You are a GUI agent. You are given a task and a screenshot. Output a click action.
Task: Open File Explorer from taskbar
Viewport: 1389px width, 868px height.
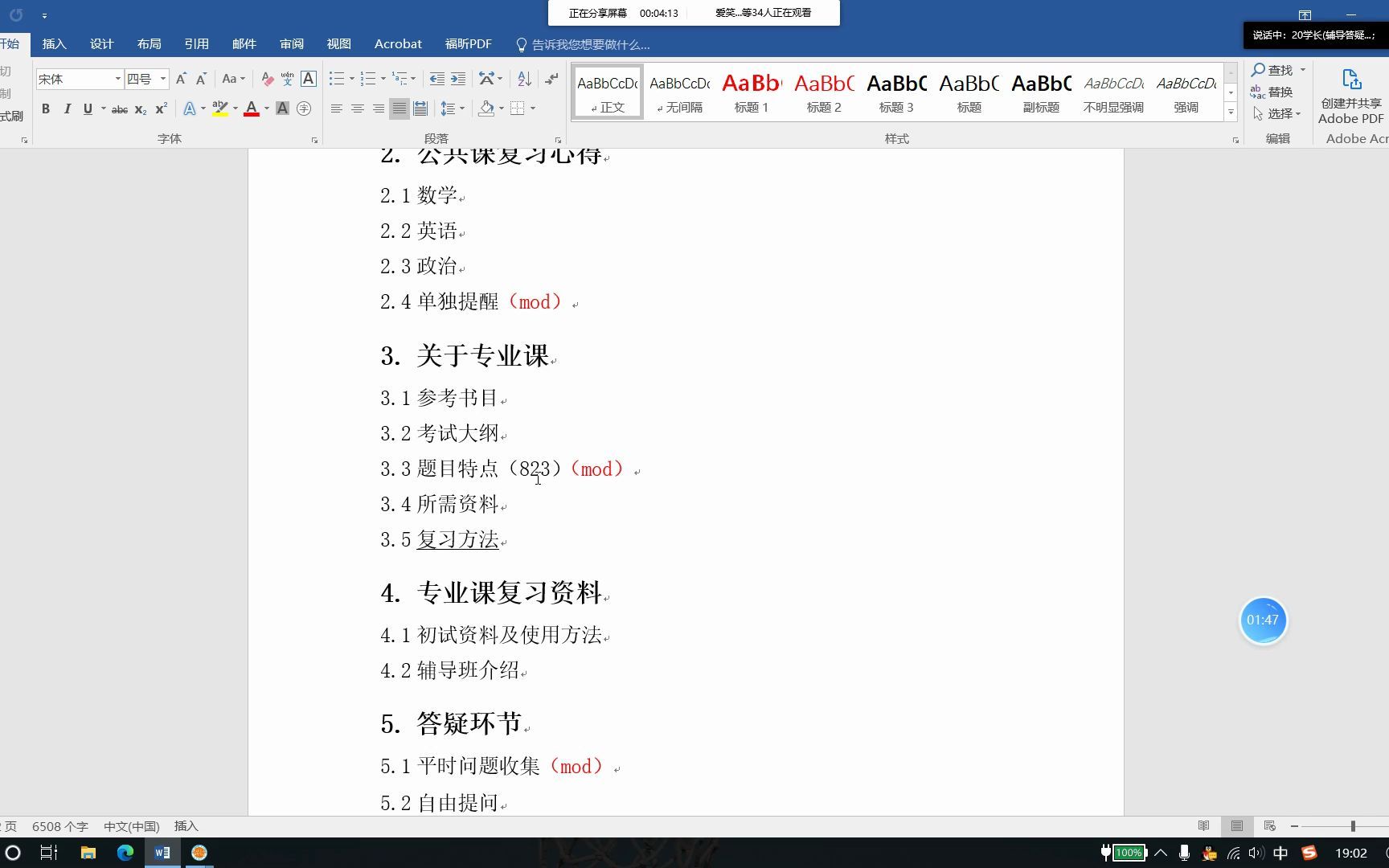[88, 853]
